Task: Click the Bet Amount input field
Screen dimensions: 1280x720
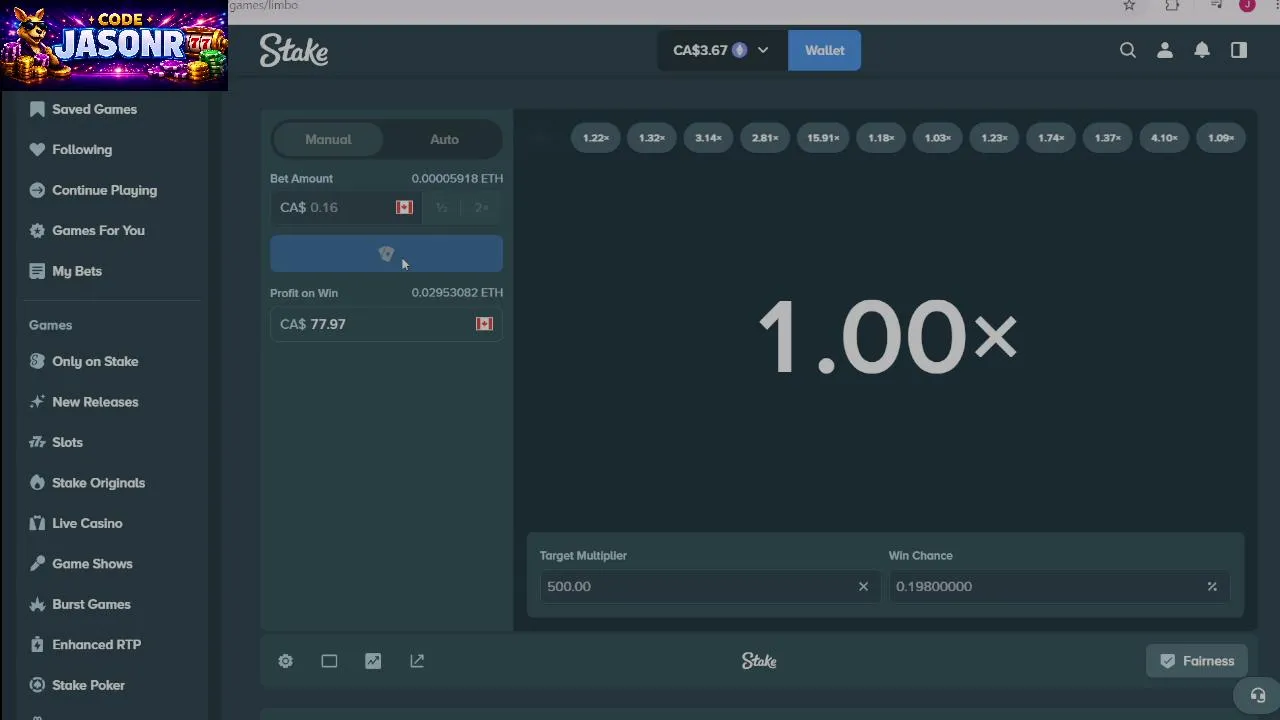Action: pos(344,207)
